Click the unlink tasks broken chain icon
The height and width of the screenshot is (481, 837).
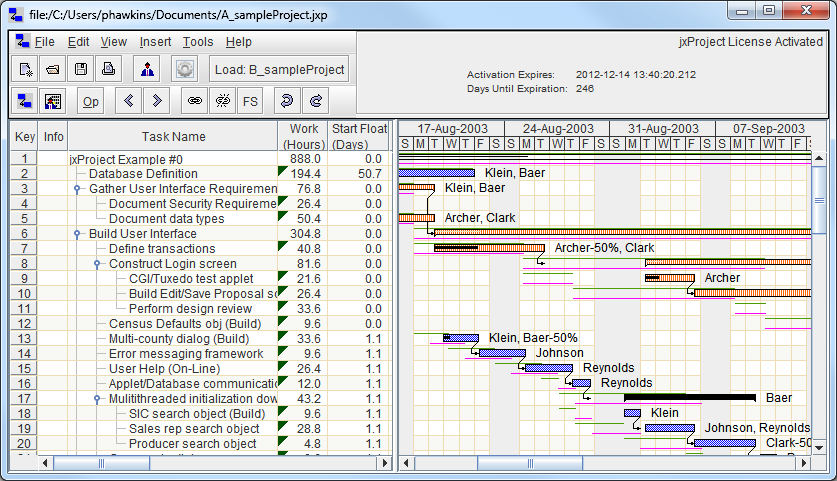click(222, 101)
